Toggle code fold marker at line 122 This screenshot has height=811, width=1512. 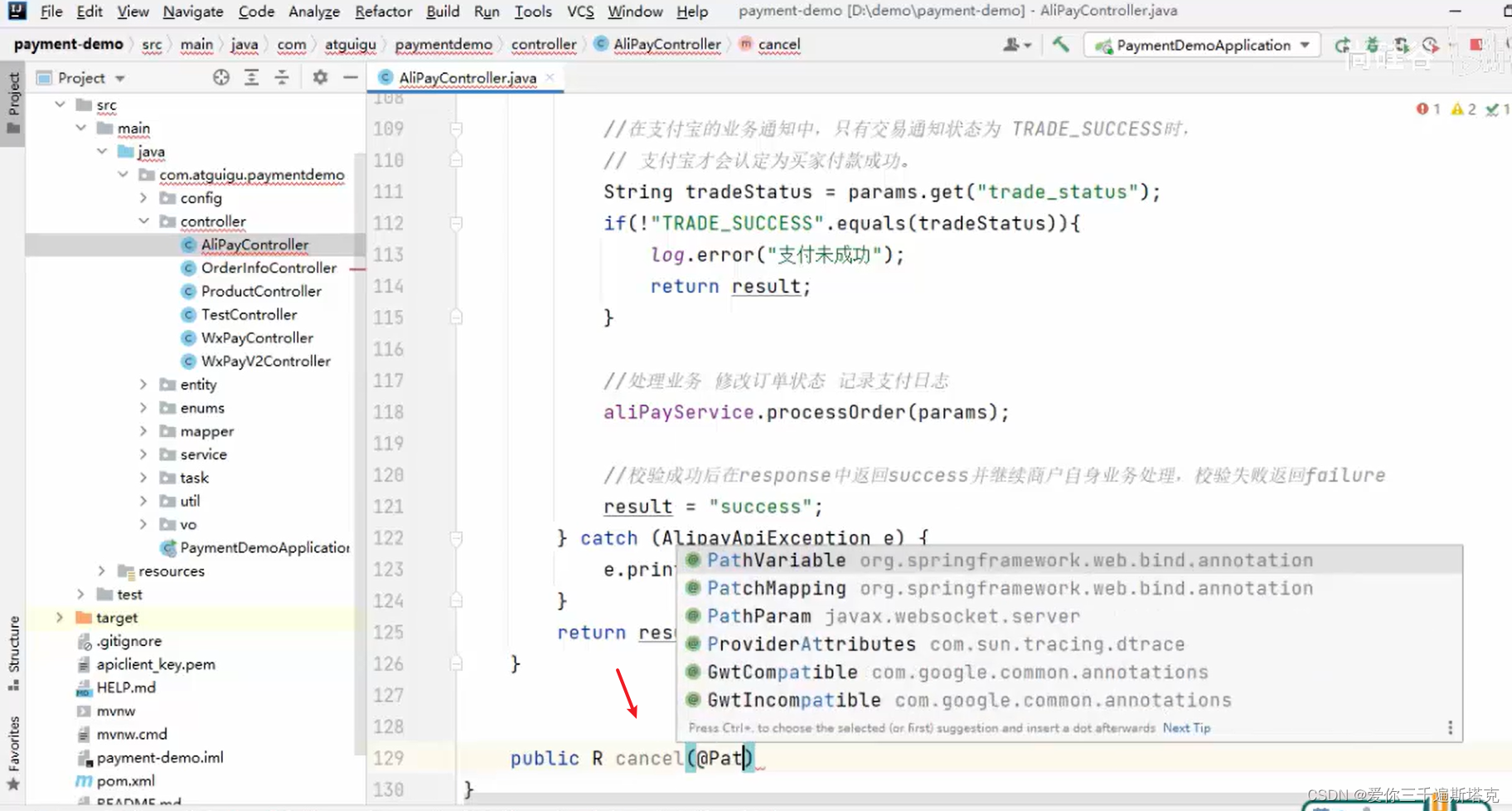tap(456, 538)
